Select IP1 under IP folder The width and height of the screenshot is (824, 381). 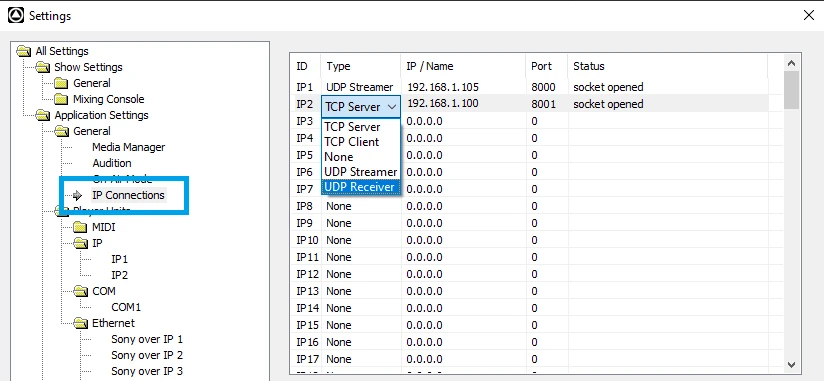pos(119,259)
